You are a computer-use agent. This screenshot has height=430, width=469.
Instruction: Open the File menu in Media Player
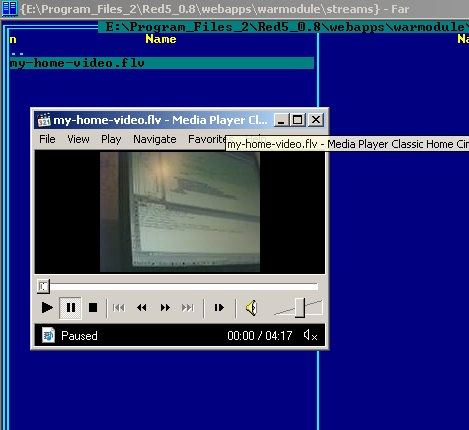click(x=47, y=139)
